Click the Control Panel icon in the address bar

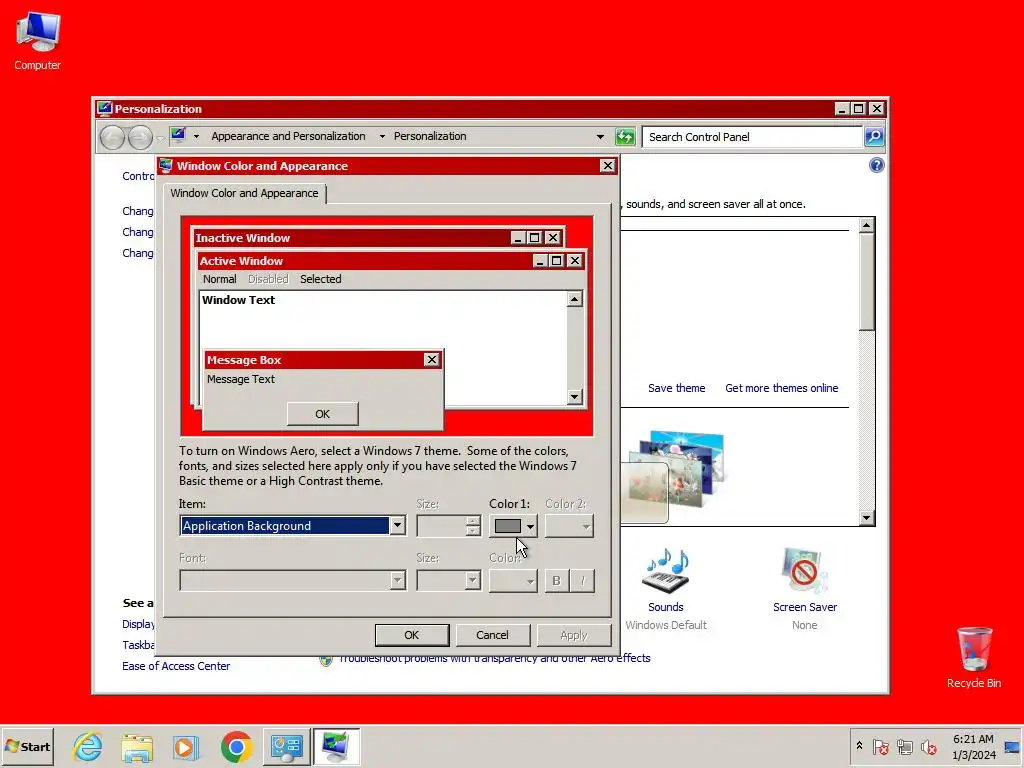(178, 136)
